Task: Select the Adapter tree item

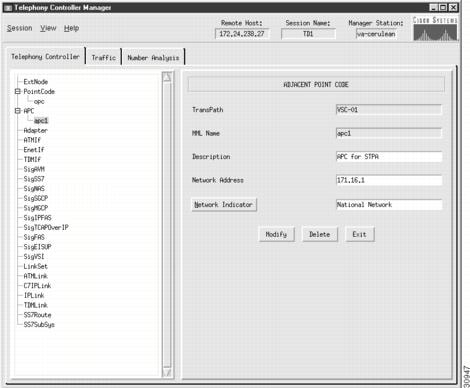Action: (36, 130)
